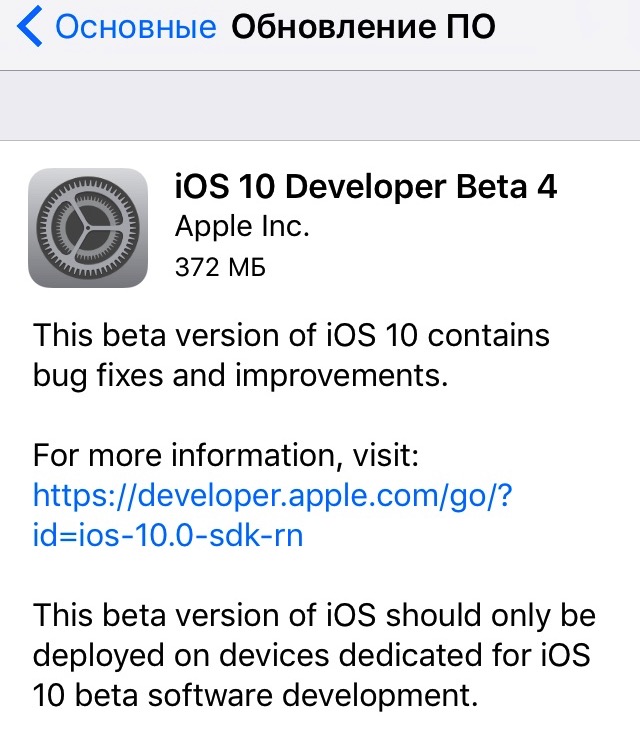
Task: Tap the 372 МБ download size
Action: pyautogui.click(x=220, y=267)
